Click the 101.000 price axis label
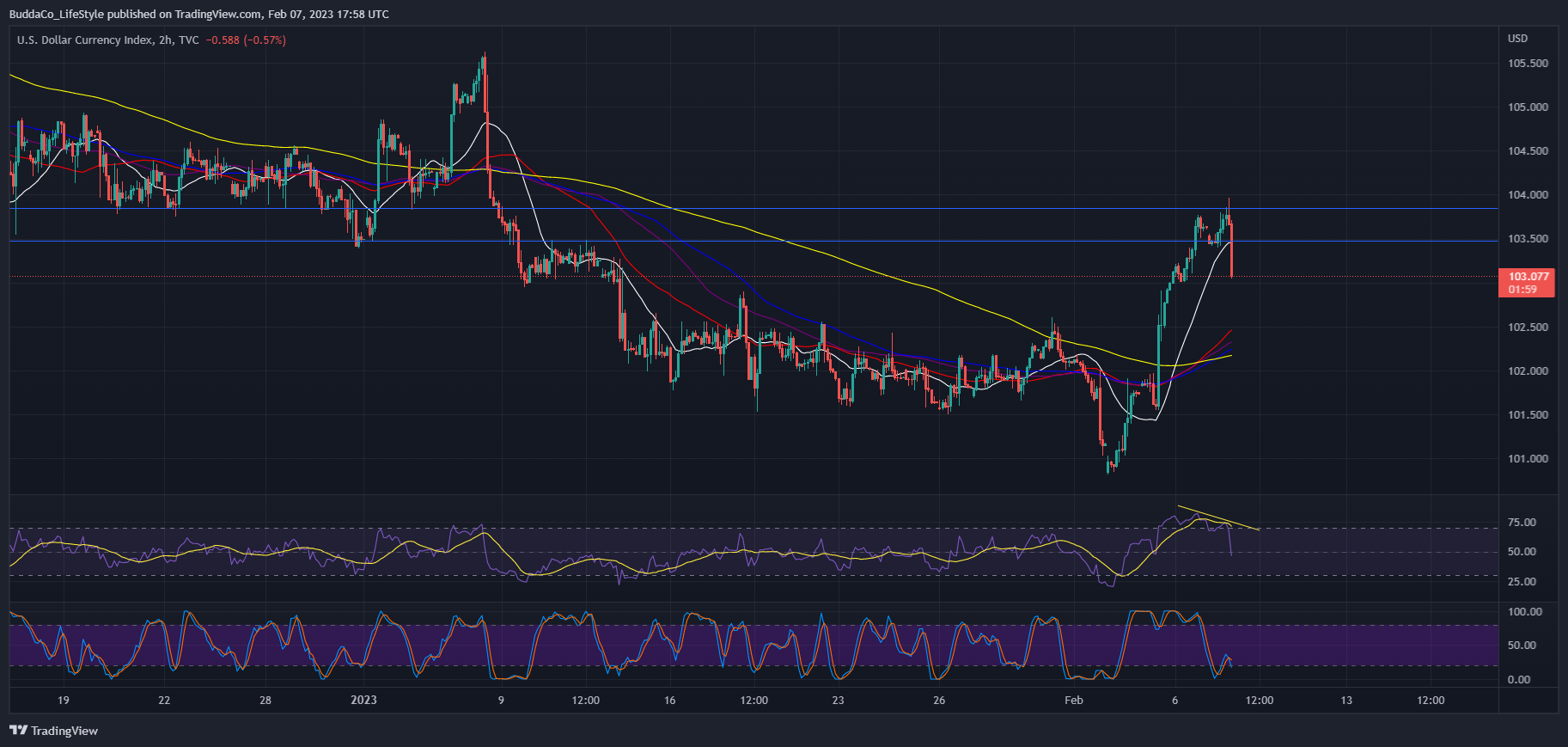The image size is (1568, 747). (x=1528, y=459)
